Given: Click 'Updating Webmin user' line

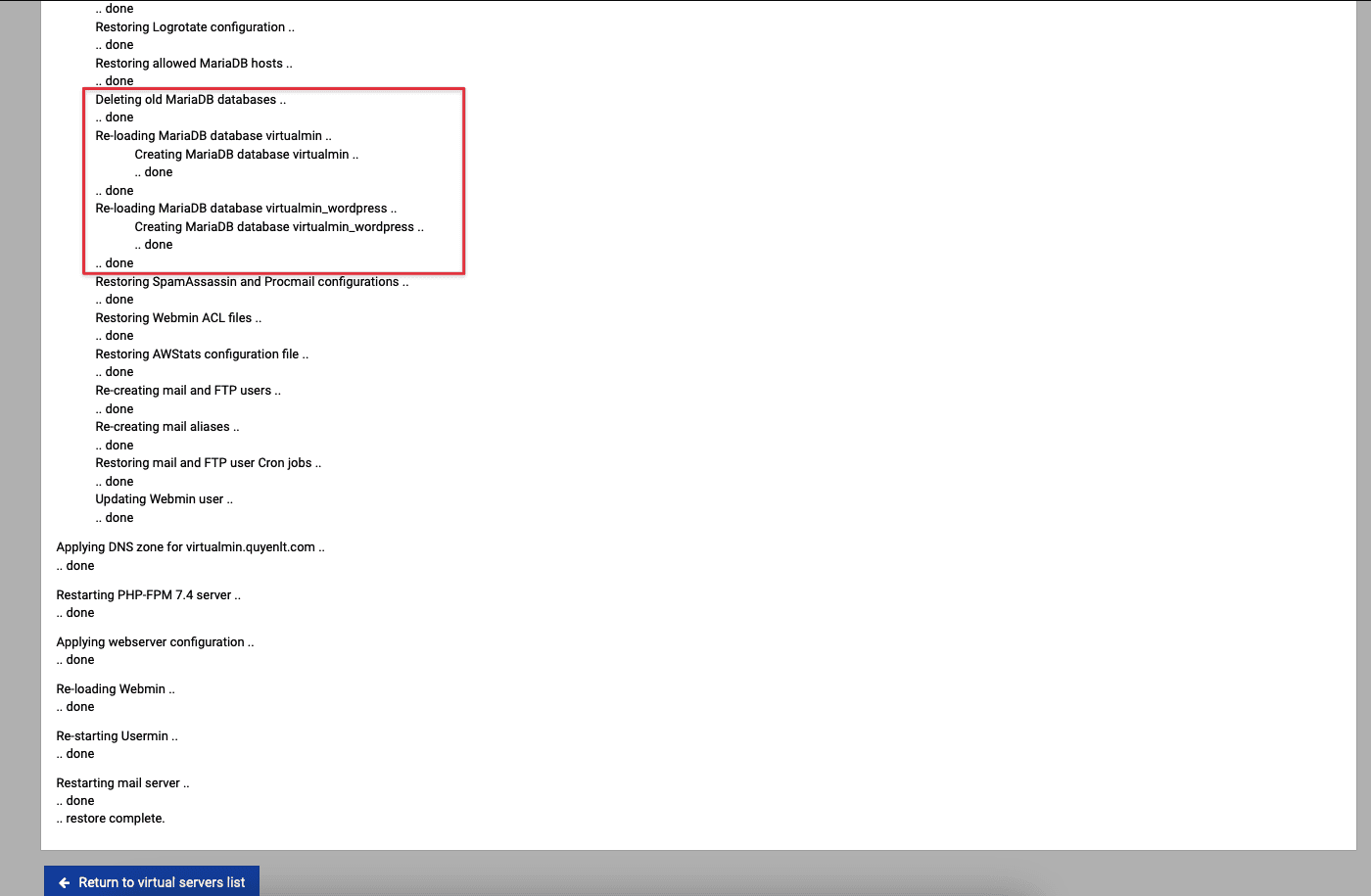Looking at the screenshot, I should point(164,498).
